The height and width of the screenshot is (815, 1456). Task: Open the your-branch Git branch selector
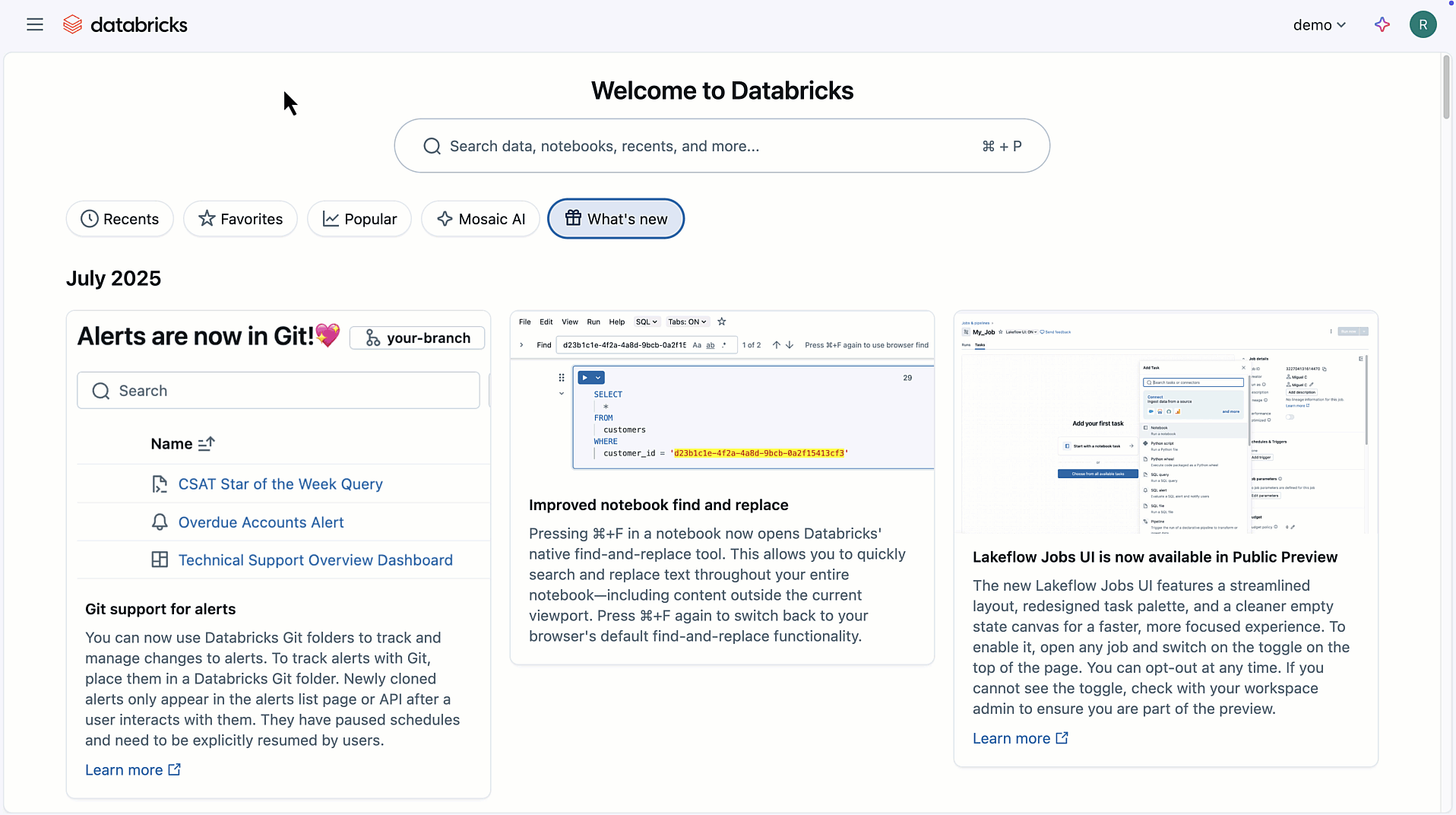(417, 338)
